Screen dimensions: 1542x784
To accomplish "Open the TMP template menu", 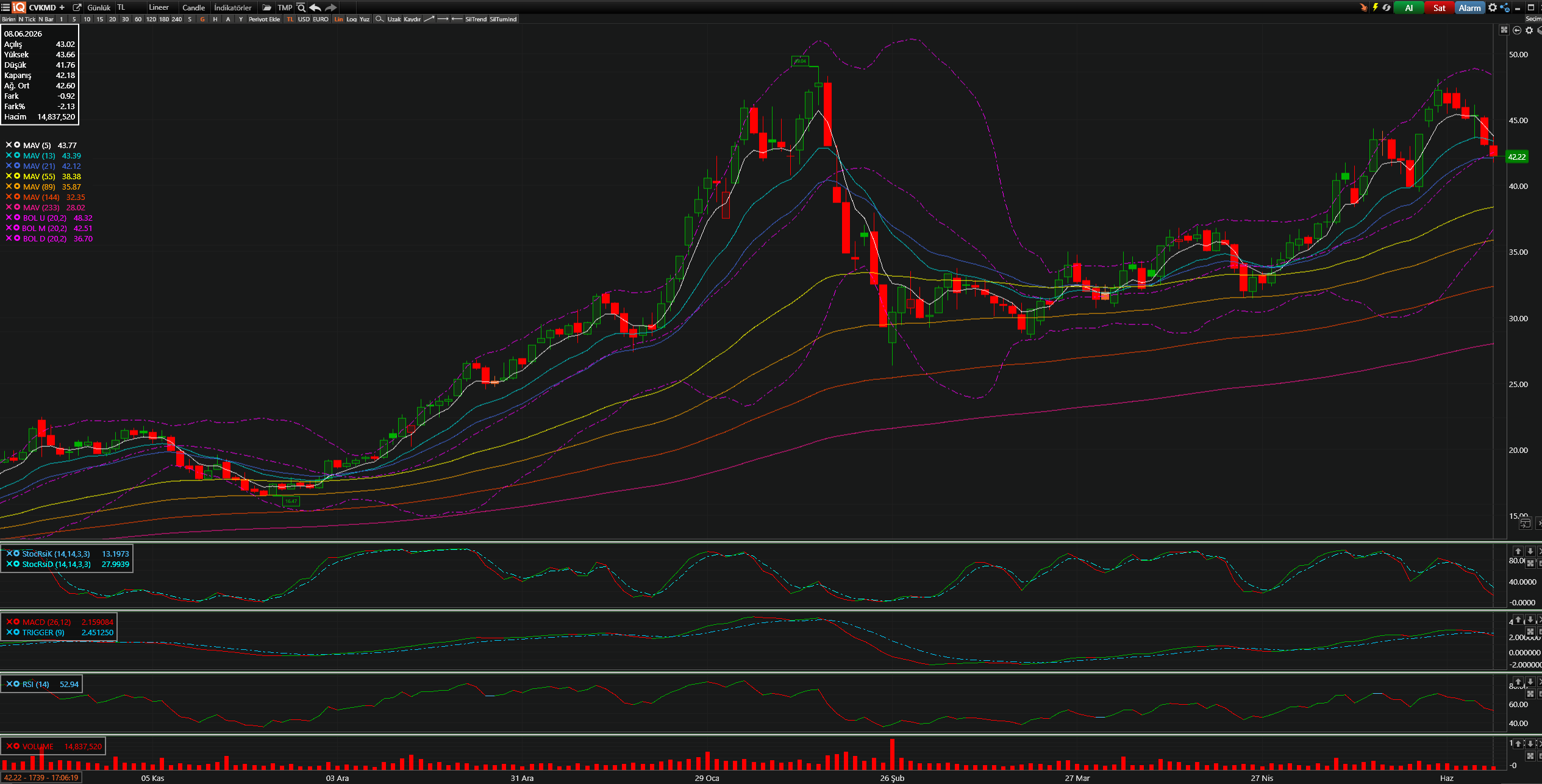I will (285, 7).
